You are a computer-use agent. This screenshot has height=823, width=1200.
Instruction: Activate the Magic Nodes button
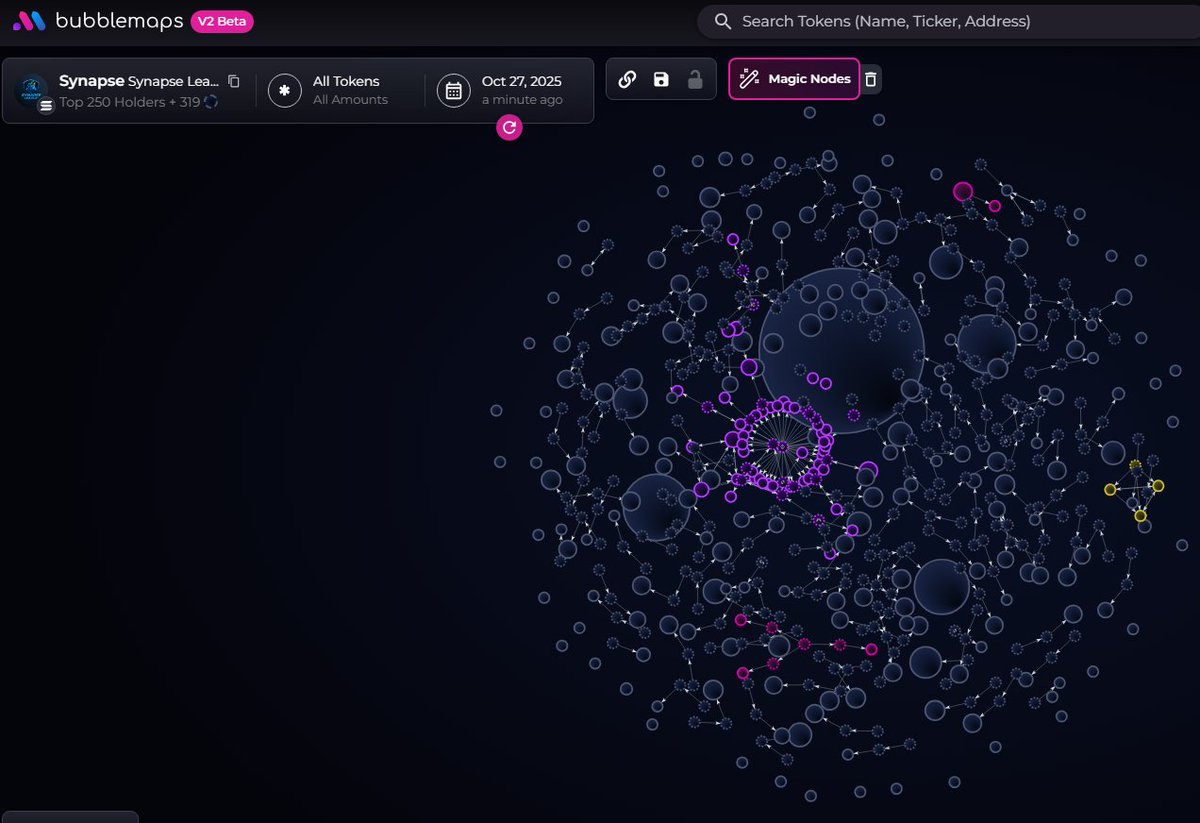pos(794,79)
